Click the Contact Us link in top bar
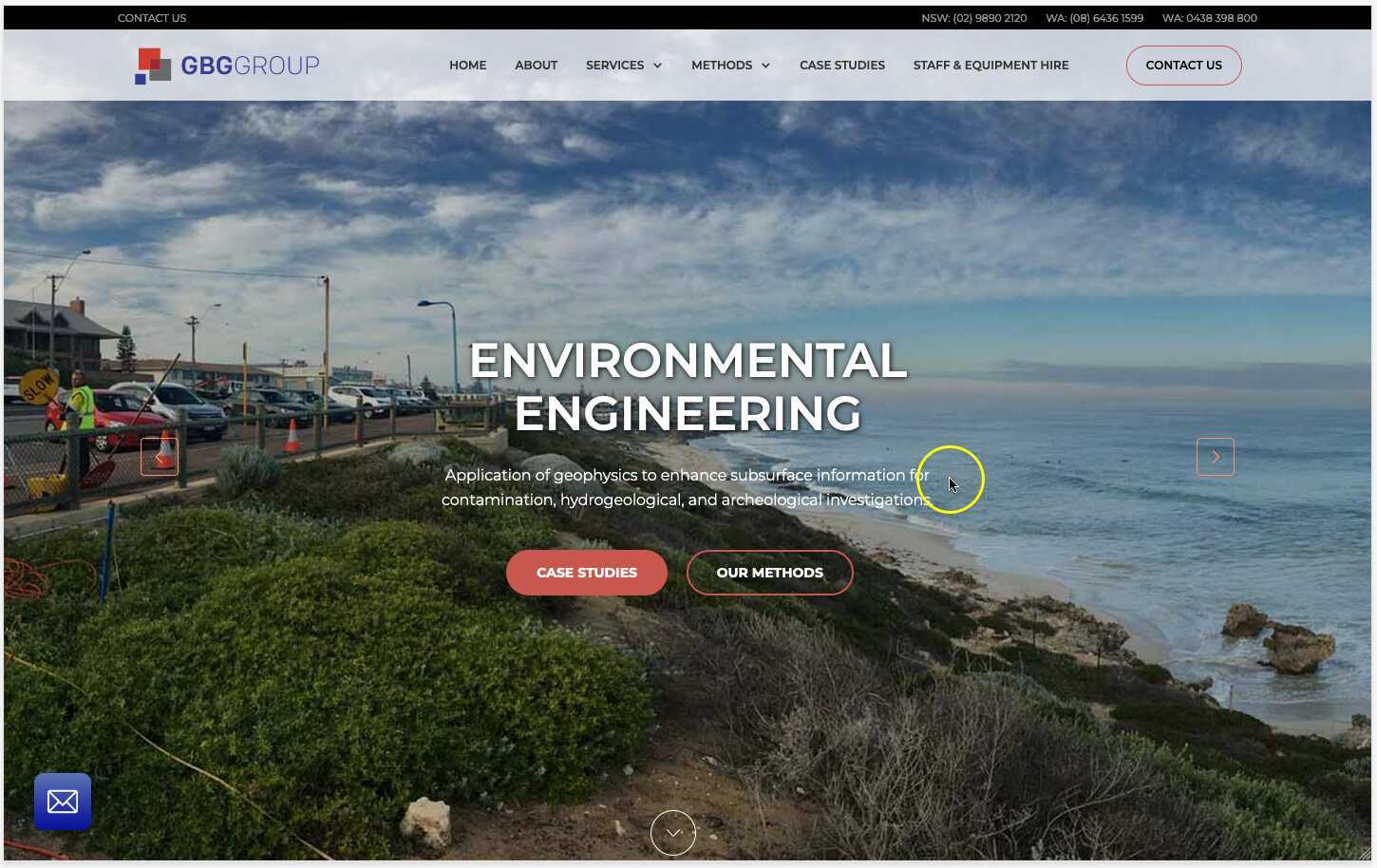 pyautogui.click(x=152, y=18)
